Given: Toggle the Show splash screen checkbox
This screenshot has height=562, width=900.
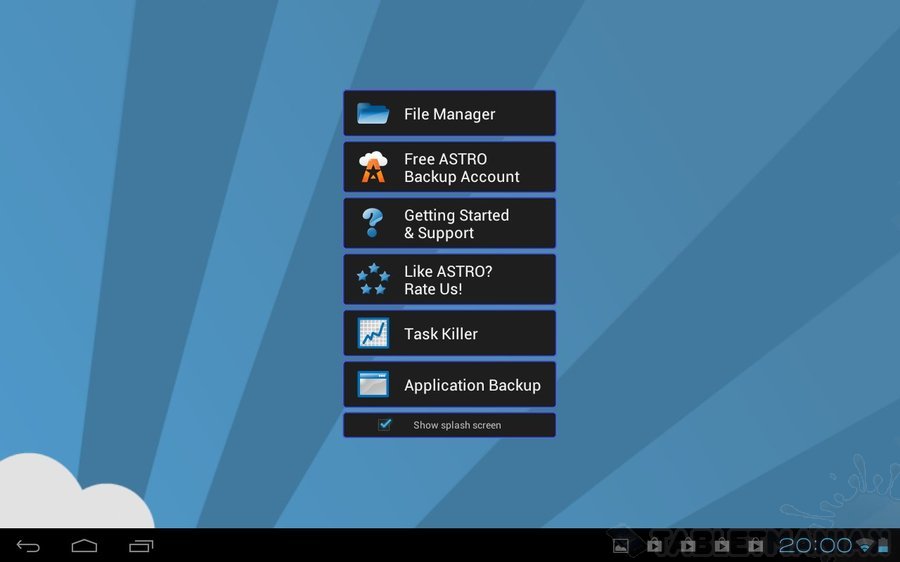Looking at the screenshot, I should [x=385, y=424].
